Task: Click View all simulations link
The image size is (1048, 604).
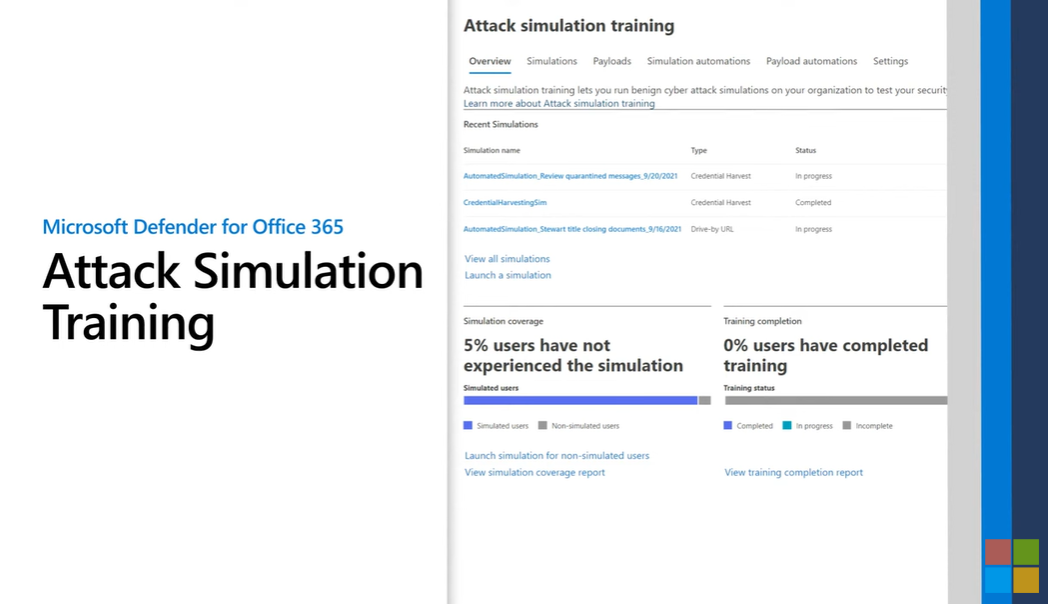Action: pyautogui.click(x=507, y=259)
